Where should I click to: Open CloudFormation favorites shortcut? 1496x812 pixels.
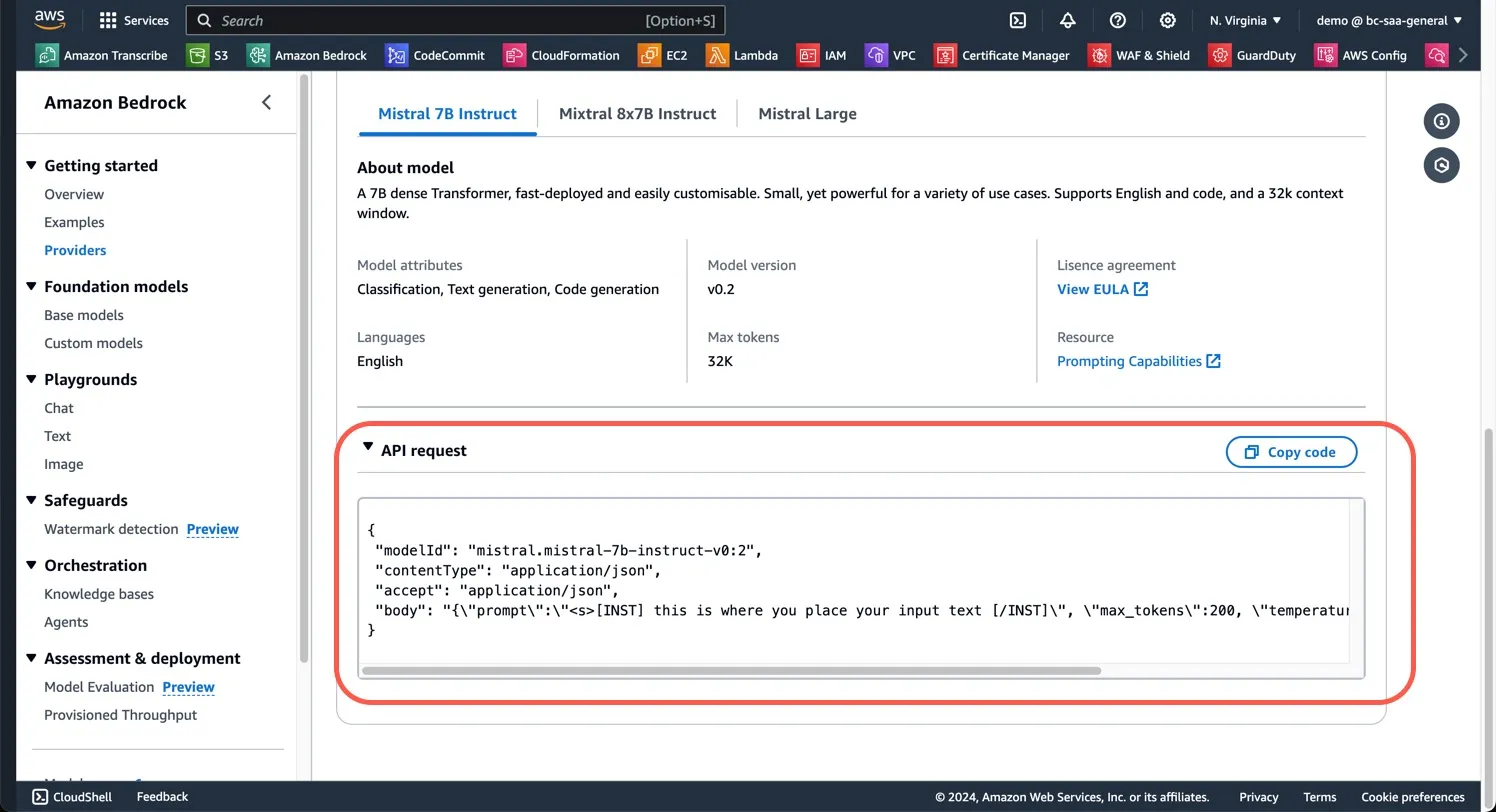tap(562, 55)
